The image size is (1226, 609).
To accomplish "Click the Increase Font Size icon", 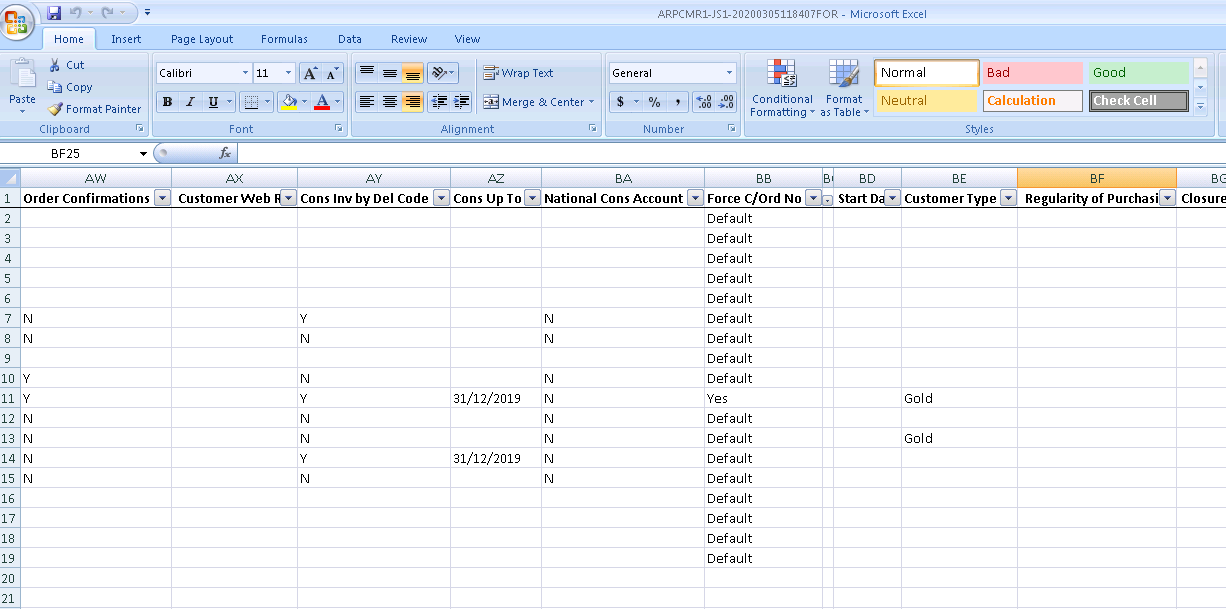I will 310,73.
